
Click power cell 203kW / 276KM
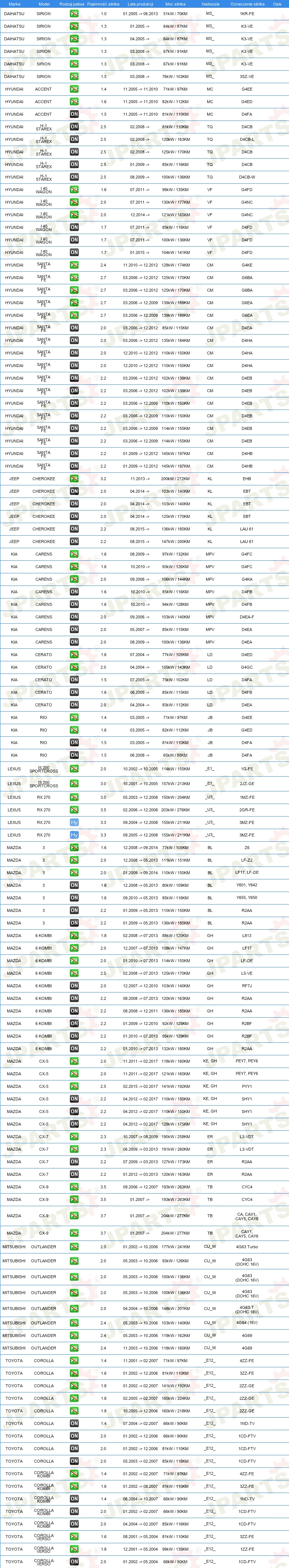click(x=175, y=810)
